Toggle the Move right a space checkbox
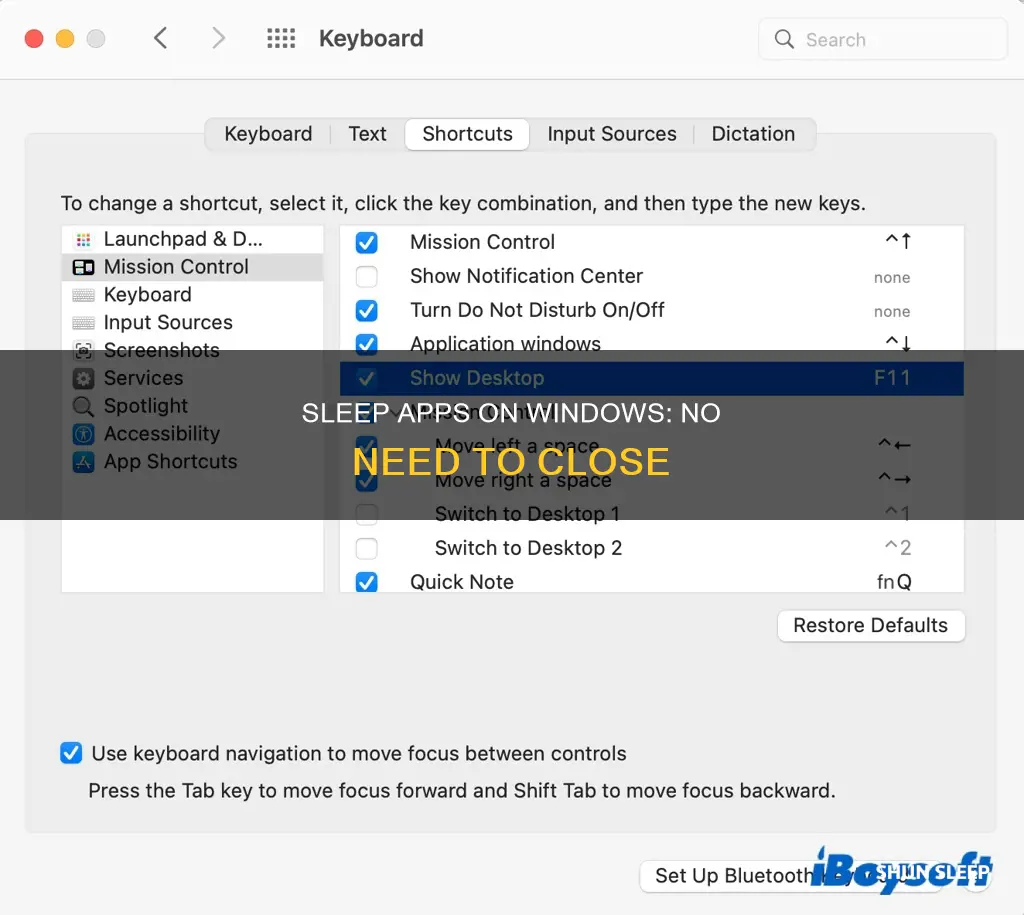 [366, 480]
